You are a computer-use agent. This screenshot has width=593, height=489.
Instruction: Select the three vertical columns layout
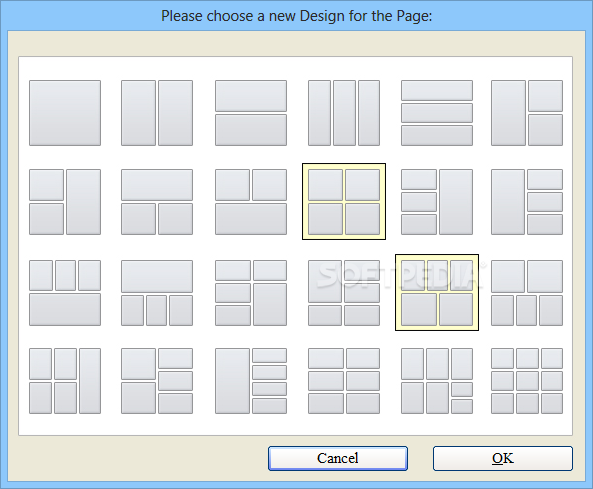(344, 113)
